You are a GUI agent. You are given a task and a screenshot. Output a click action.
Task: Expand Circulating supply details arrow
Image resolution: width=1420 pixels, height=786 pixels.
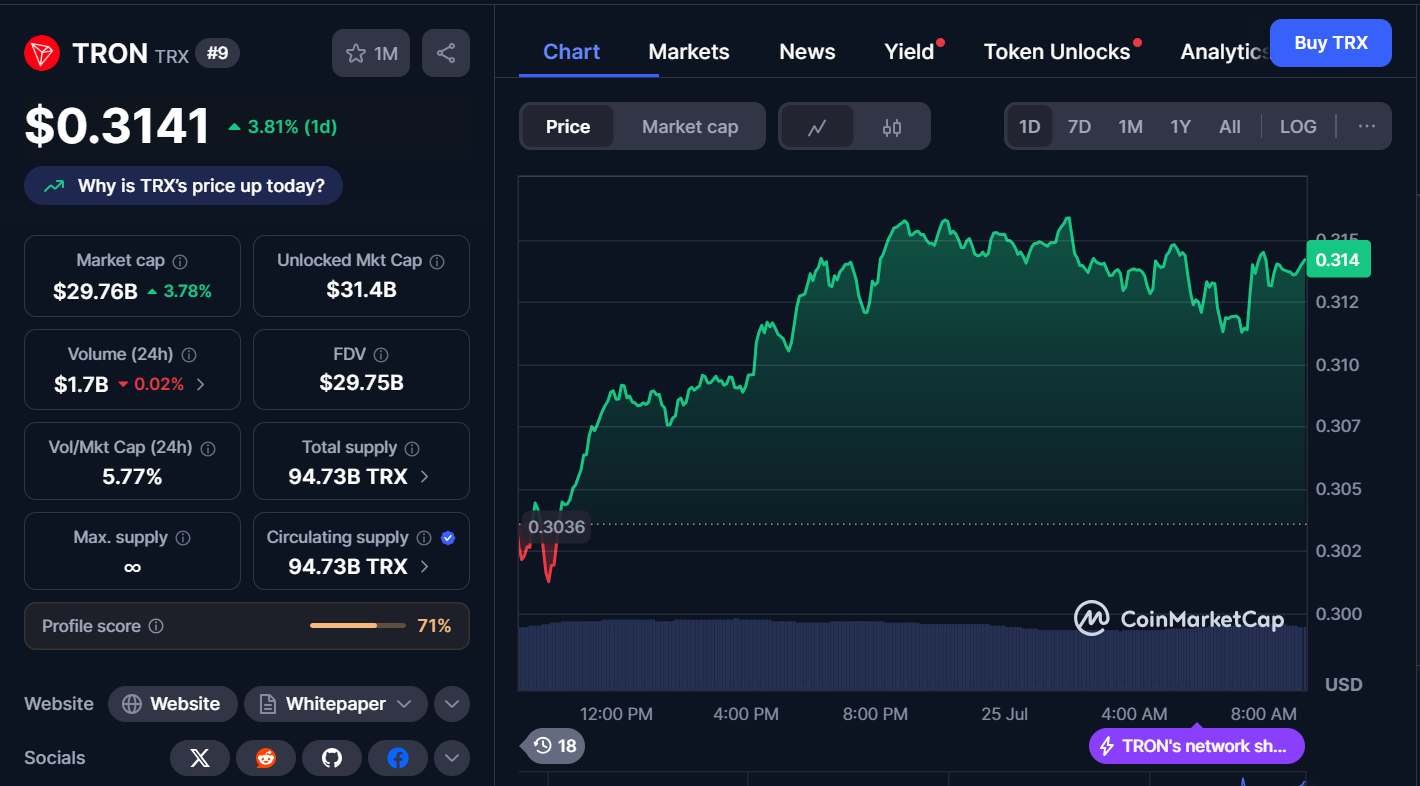click(x=424, y=567)
